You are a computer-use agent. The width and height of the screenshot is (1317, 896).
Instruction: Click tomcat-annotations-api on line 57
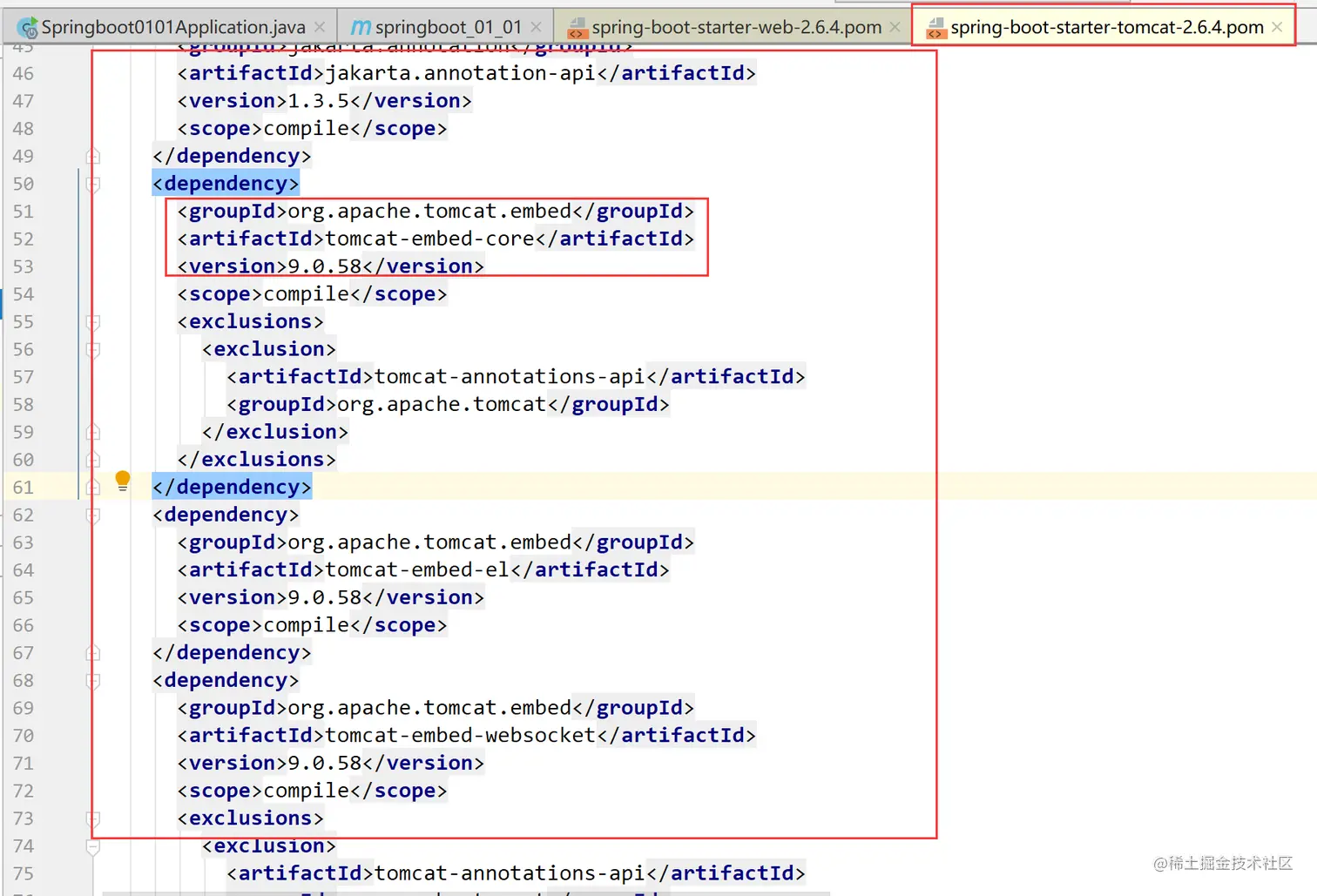point(510,376)
